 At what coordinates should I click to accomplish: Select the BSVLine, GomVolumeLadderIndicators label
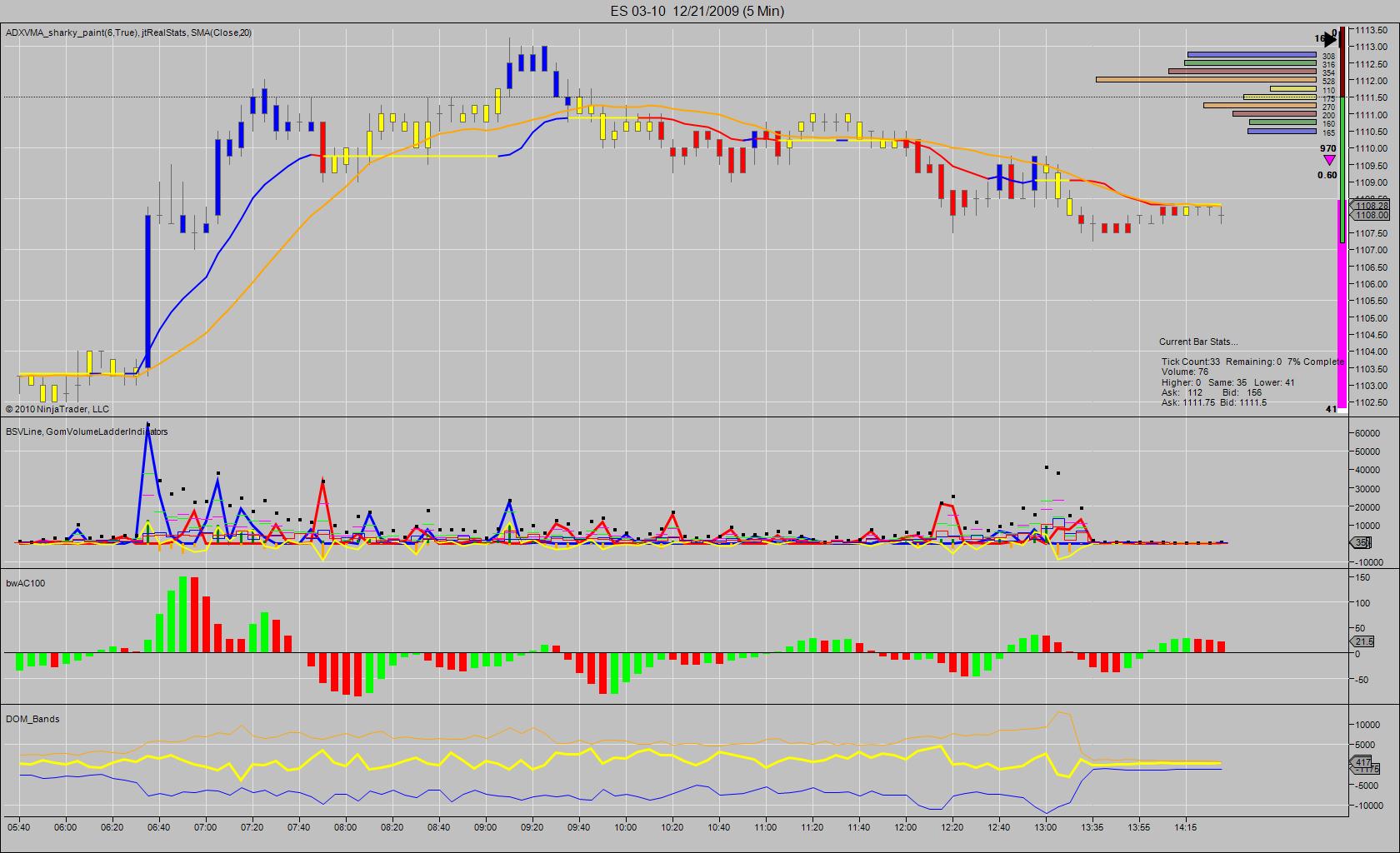(87, 431)
